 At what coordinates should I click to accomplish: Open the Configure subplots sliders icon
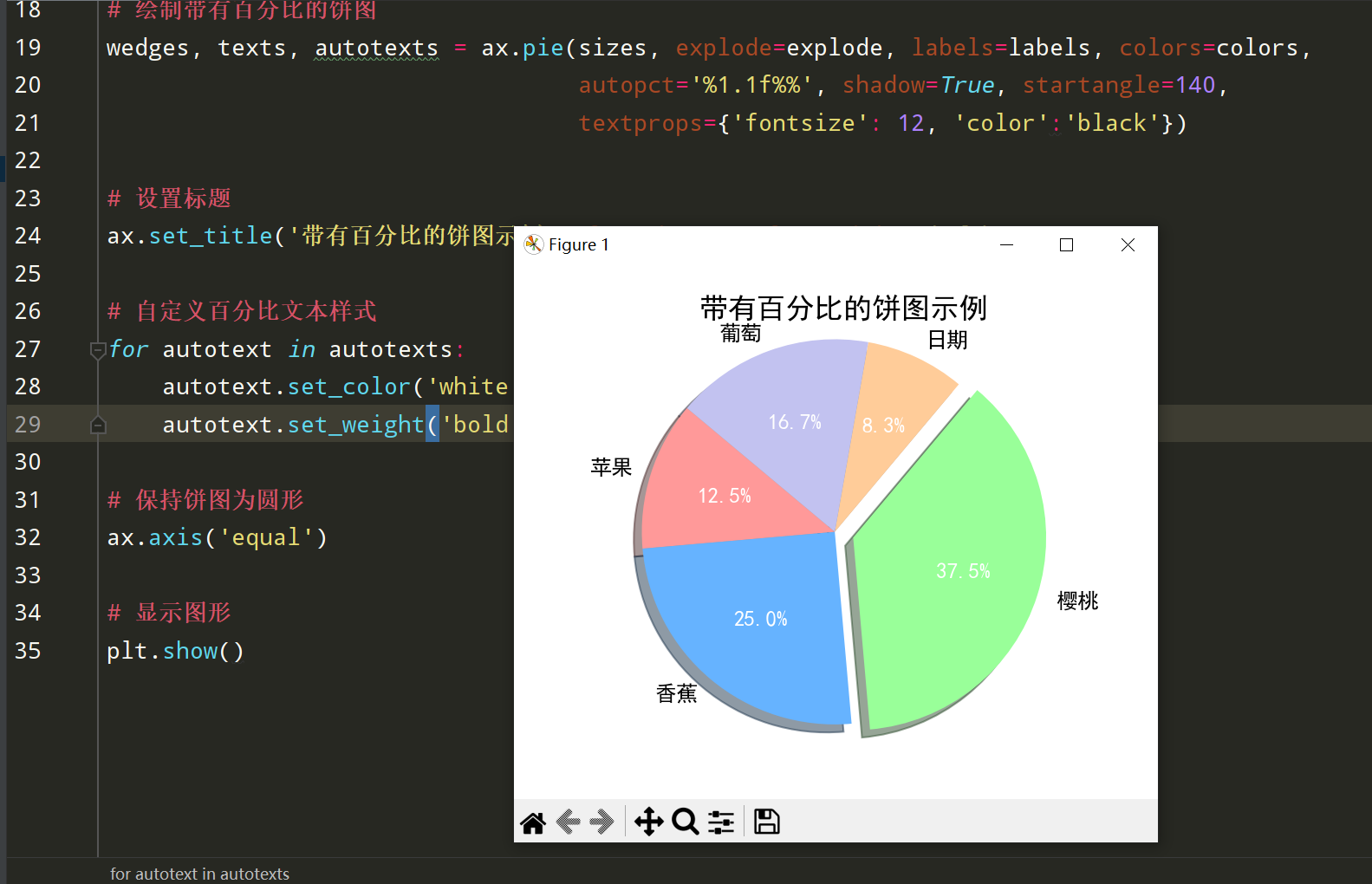[x=721, y=822]
